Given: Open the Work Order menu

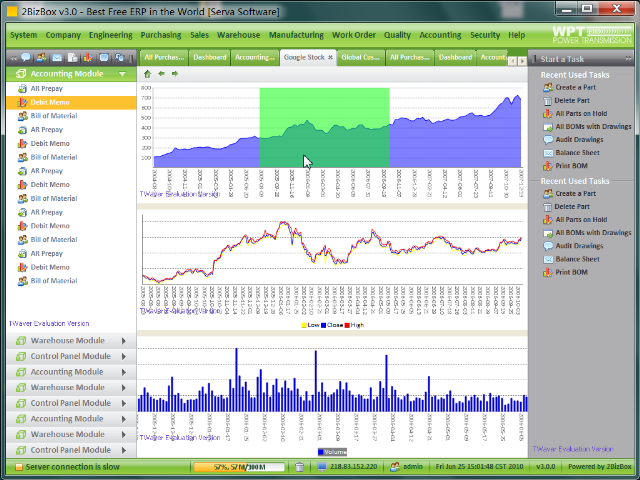Looking at the screenshot, I should 353,35.
